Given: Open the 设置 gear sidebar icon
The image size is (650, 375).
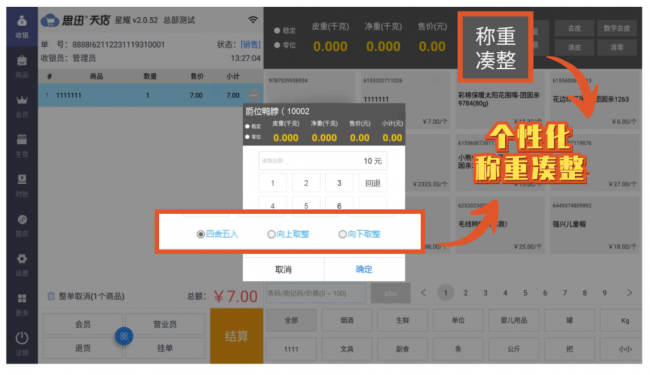Looking at the screenshot, I should pos(22,264).
